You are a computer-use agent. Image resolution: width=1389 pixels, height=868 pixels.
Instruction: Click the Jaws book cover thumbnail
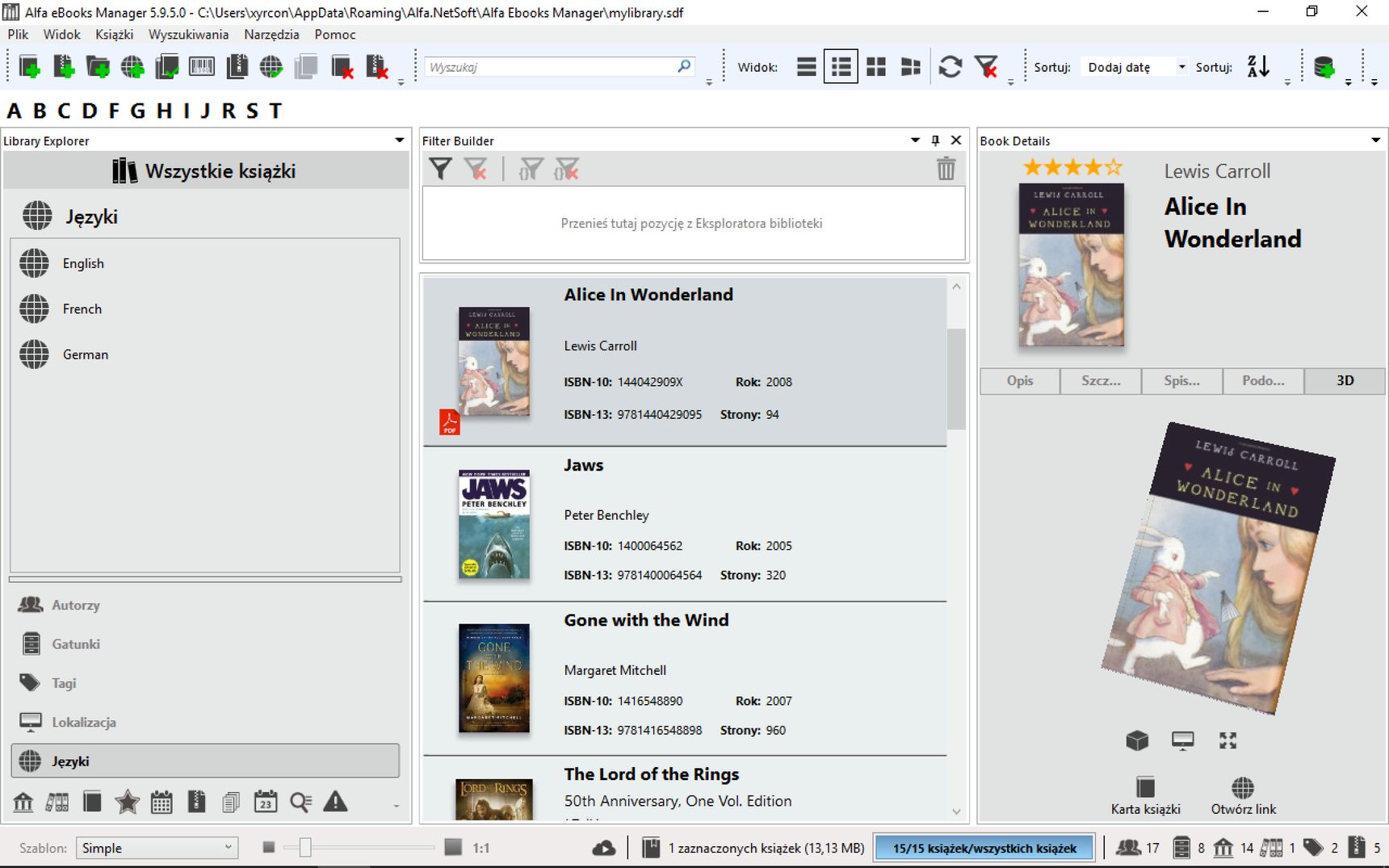tap(494, 524)
